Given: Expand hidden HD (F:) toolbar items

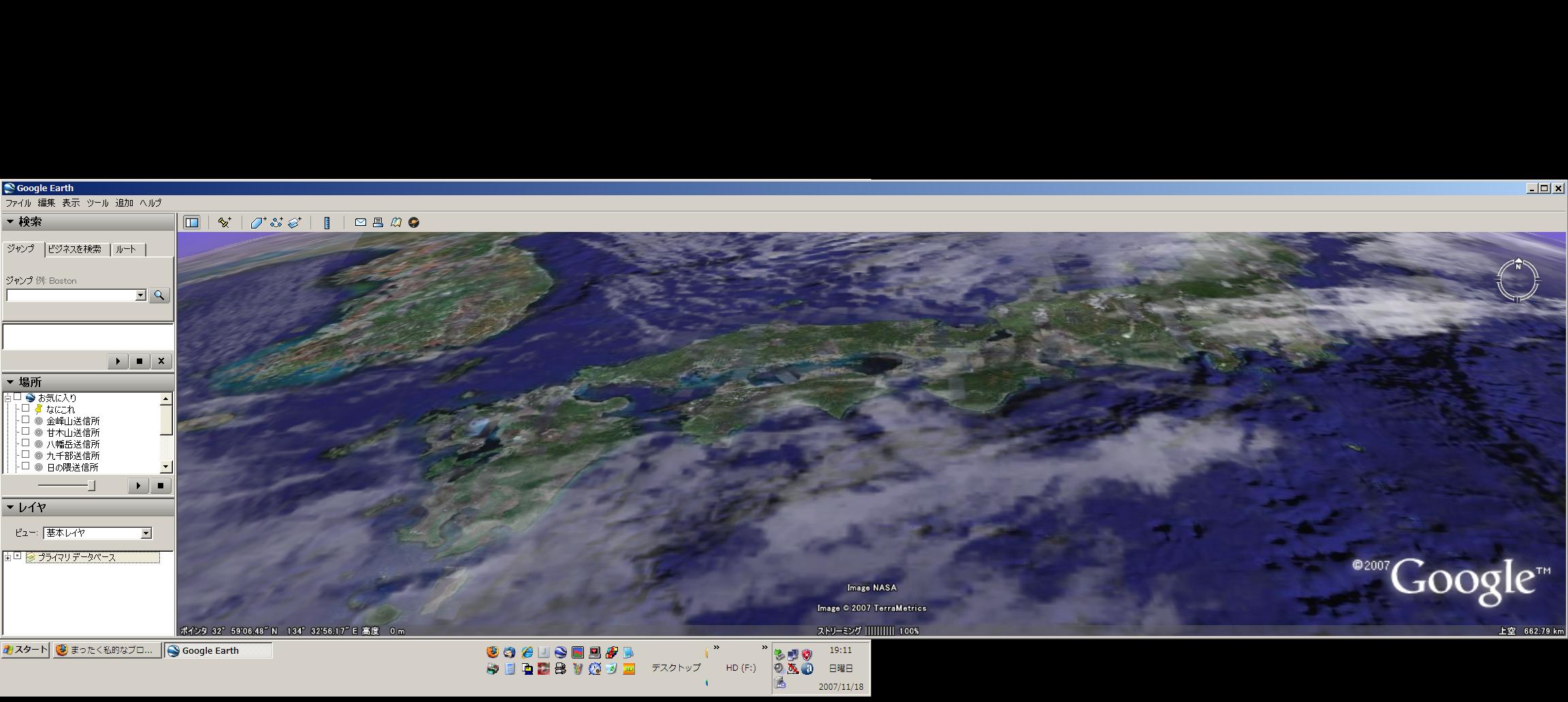Looking at the screenshot, I should (764, 648).
